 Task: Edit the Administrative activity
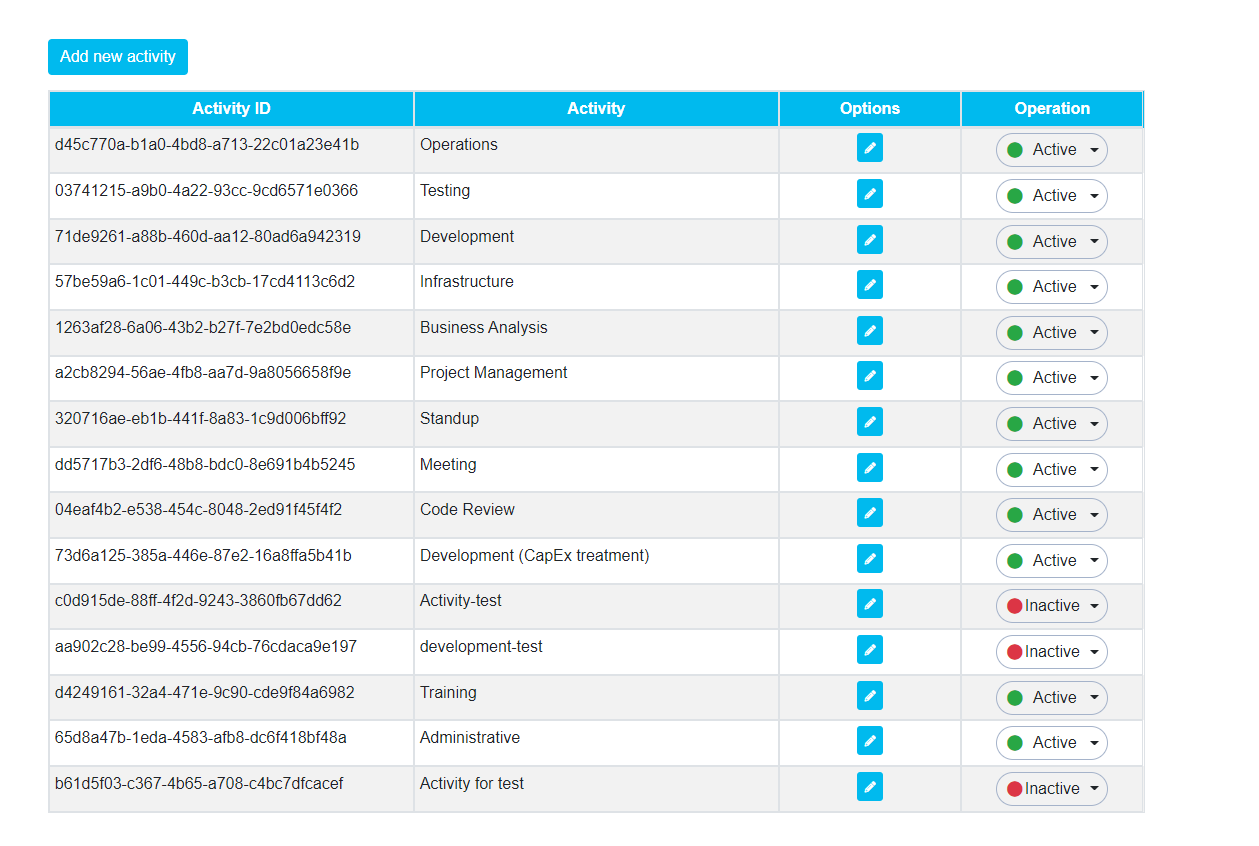tap(870, 741)
